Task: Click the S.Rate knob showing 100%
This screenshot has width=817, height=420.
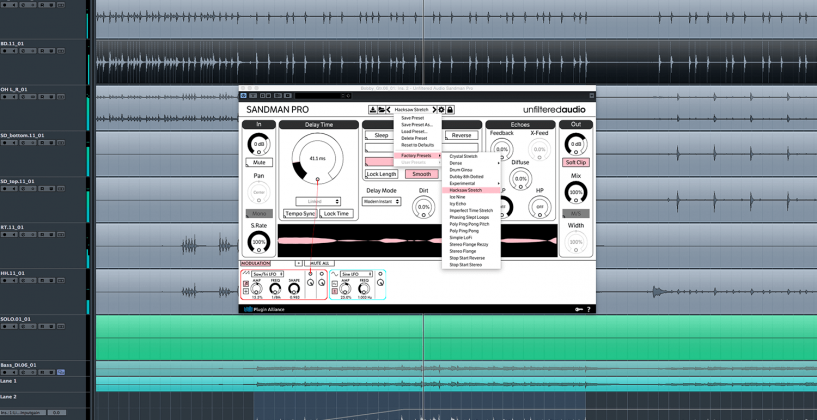Action: pos(259,242)
